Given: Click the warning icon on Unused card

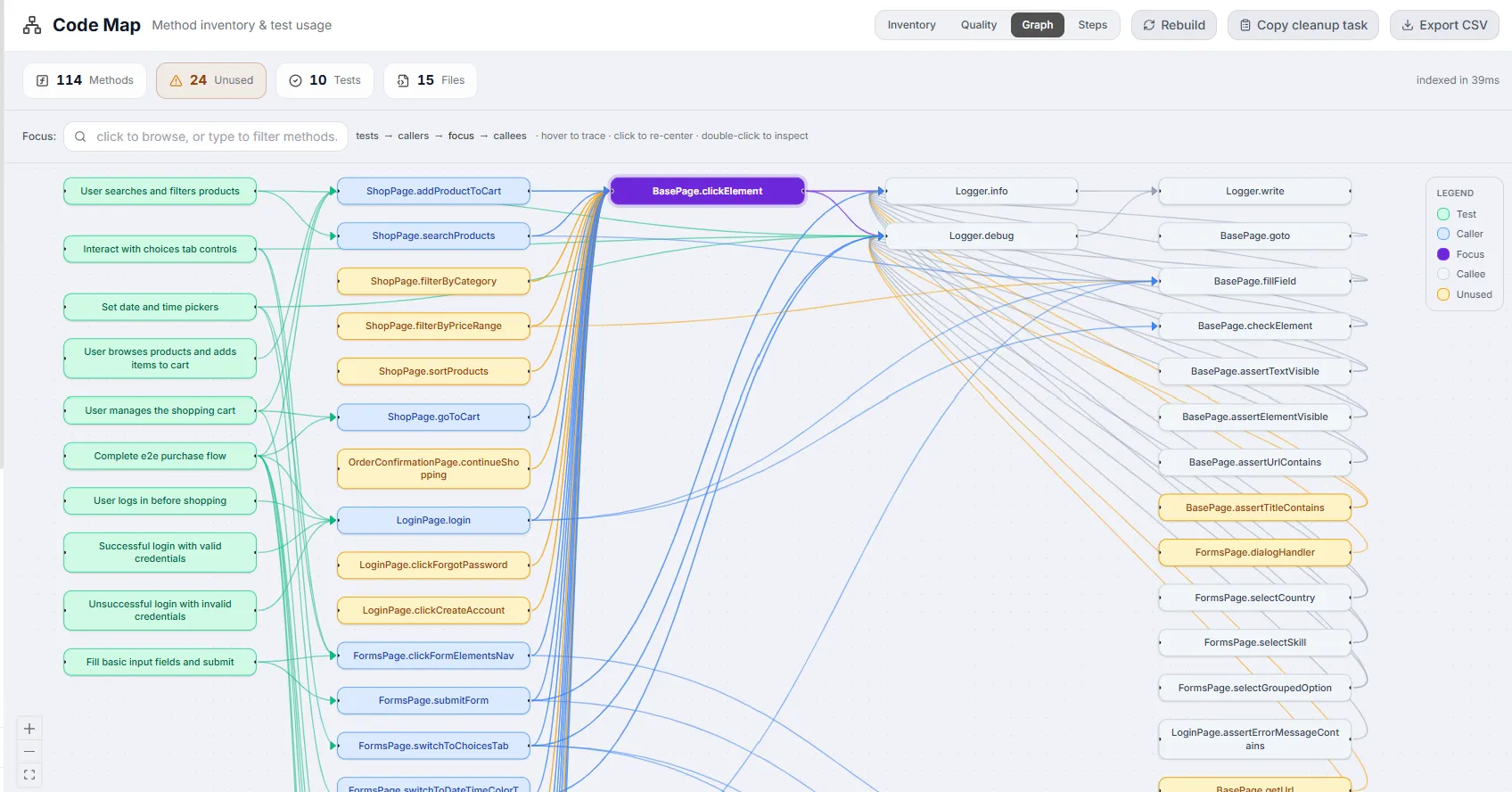Looking at the screenshot, I should (176, 80).
